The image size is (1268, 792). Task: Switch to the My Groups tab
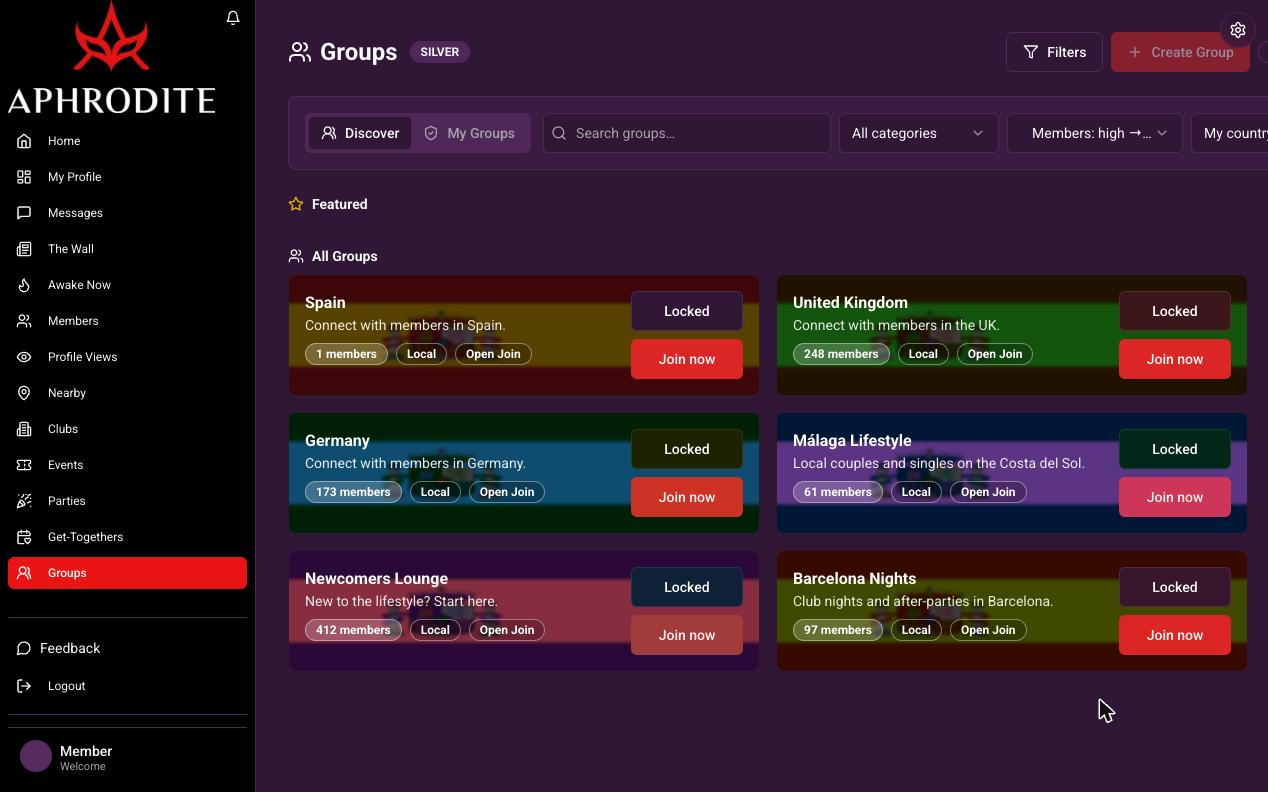click(469, 133)
